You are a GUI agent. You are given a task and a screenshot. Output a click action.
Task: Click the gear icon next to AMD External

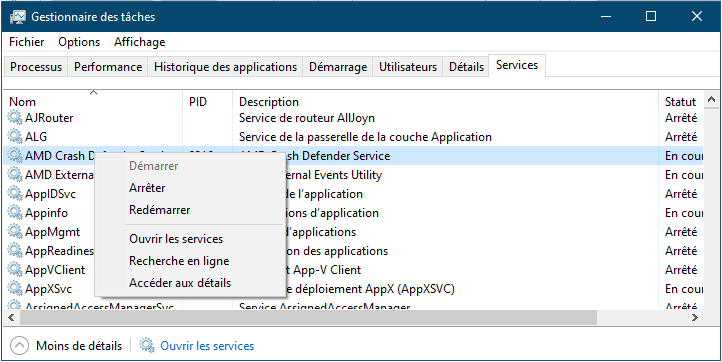[15, 175]
